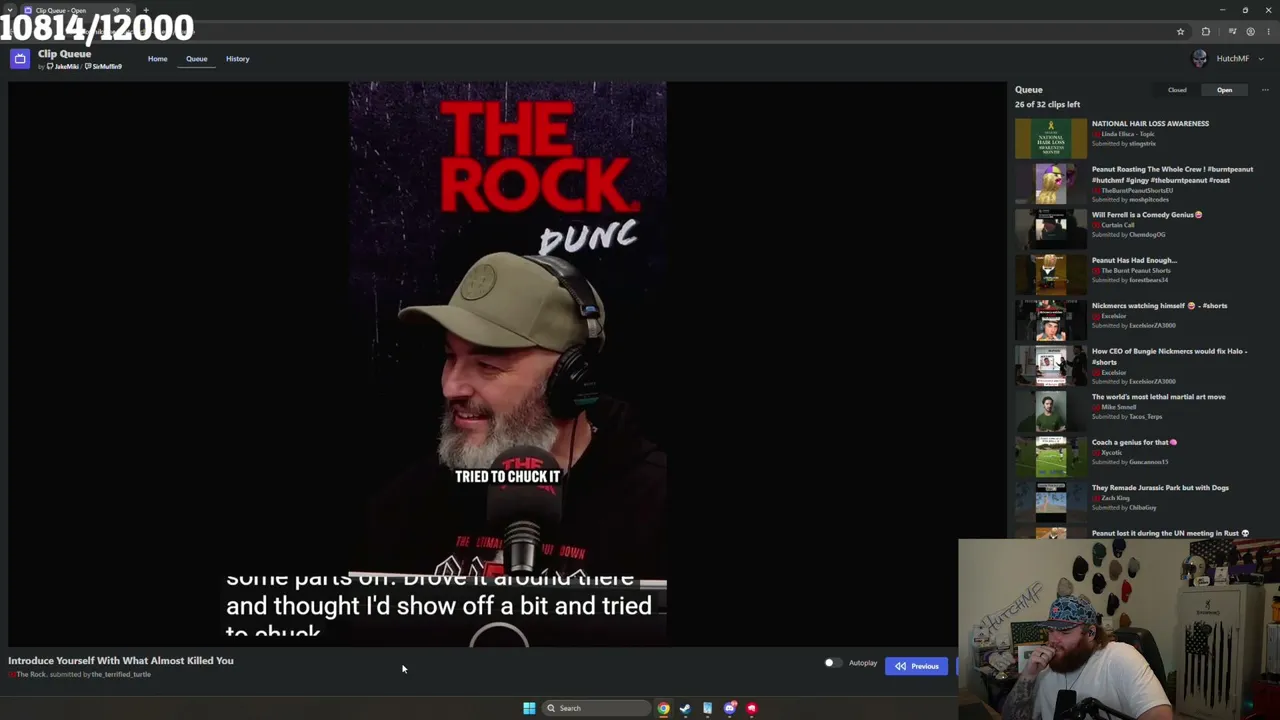Screen dimensions: 1280x720
Task: Open Chrome from the taskbar
Action: tap(663, 708)
